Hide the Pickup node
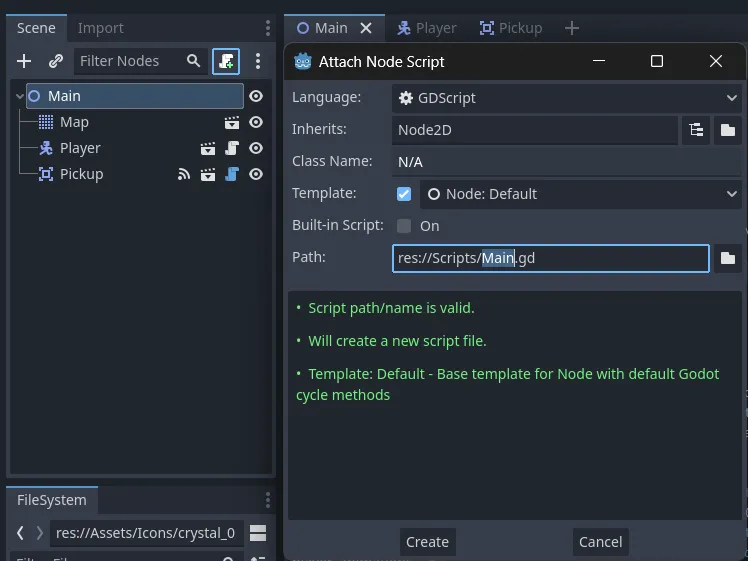Screen dimensions: 748x561 [256, 174]
